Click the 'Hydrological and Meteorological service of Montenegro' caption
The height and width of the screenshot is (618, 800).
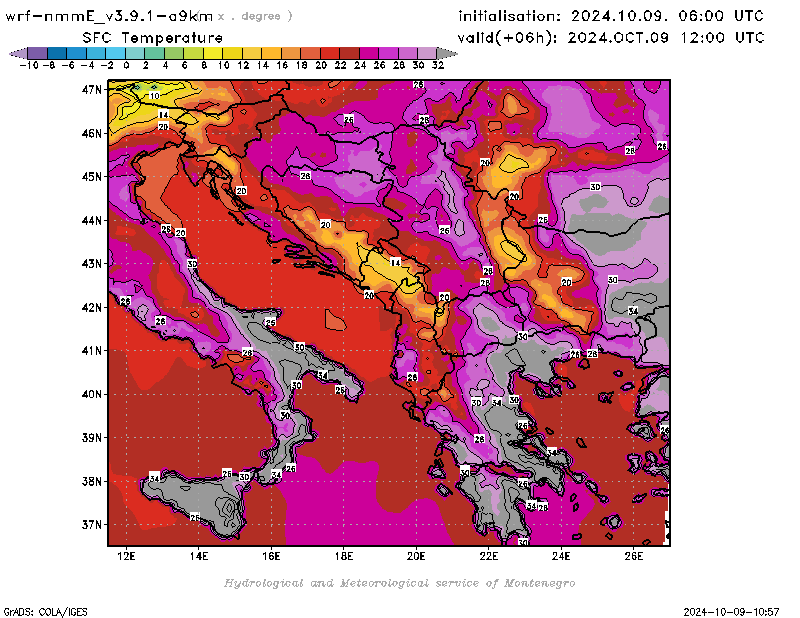pyautogui.click(x=399, y=583)
